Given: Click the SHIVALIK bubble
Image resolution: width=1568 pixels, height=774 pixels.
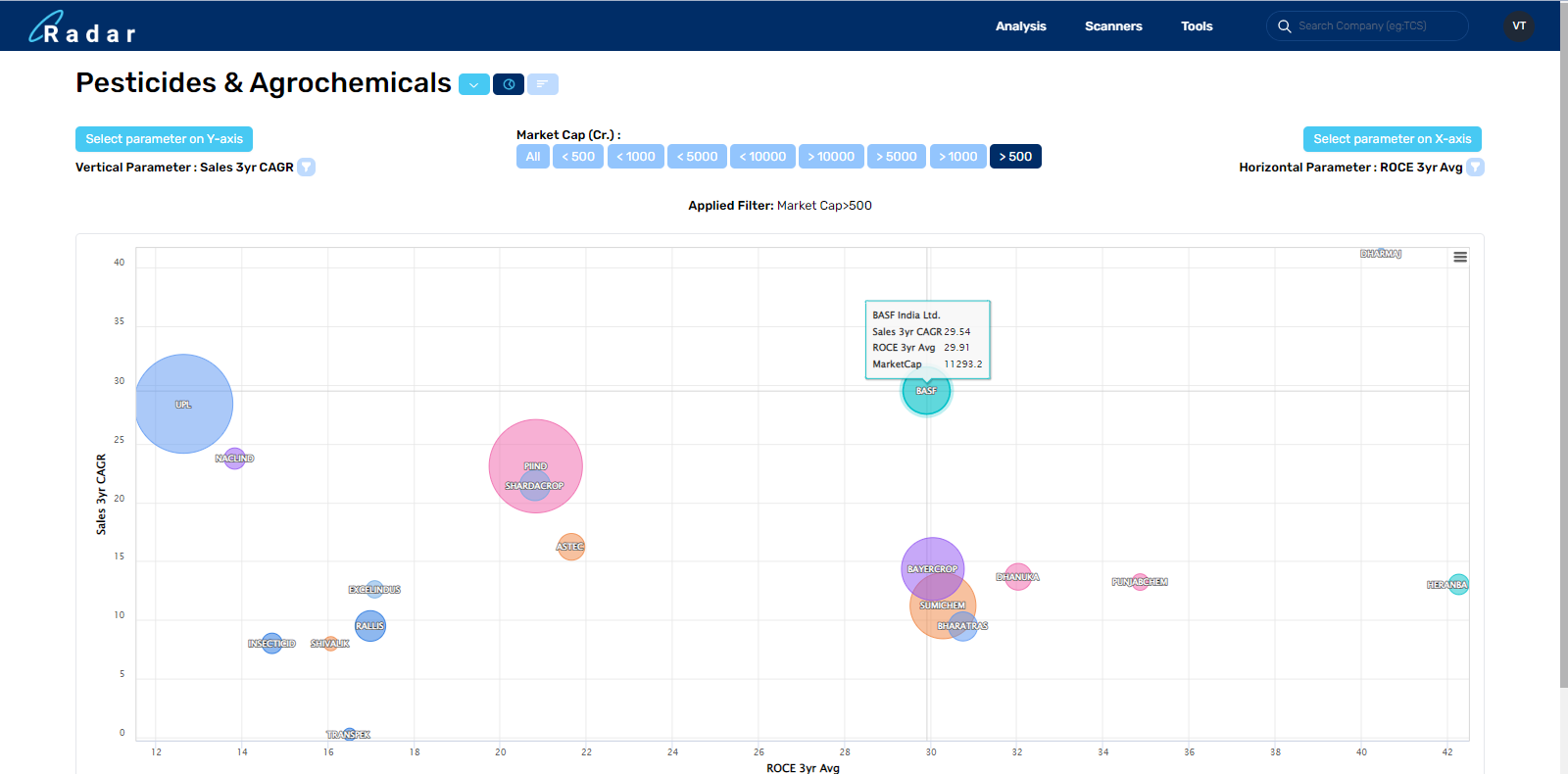Looking at the screenshot, I should pos(330,644).
